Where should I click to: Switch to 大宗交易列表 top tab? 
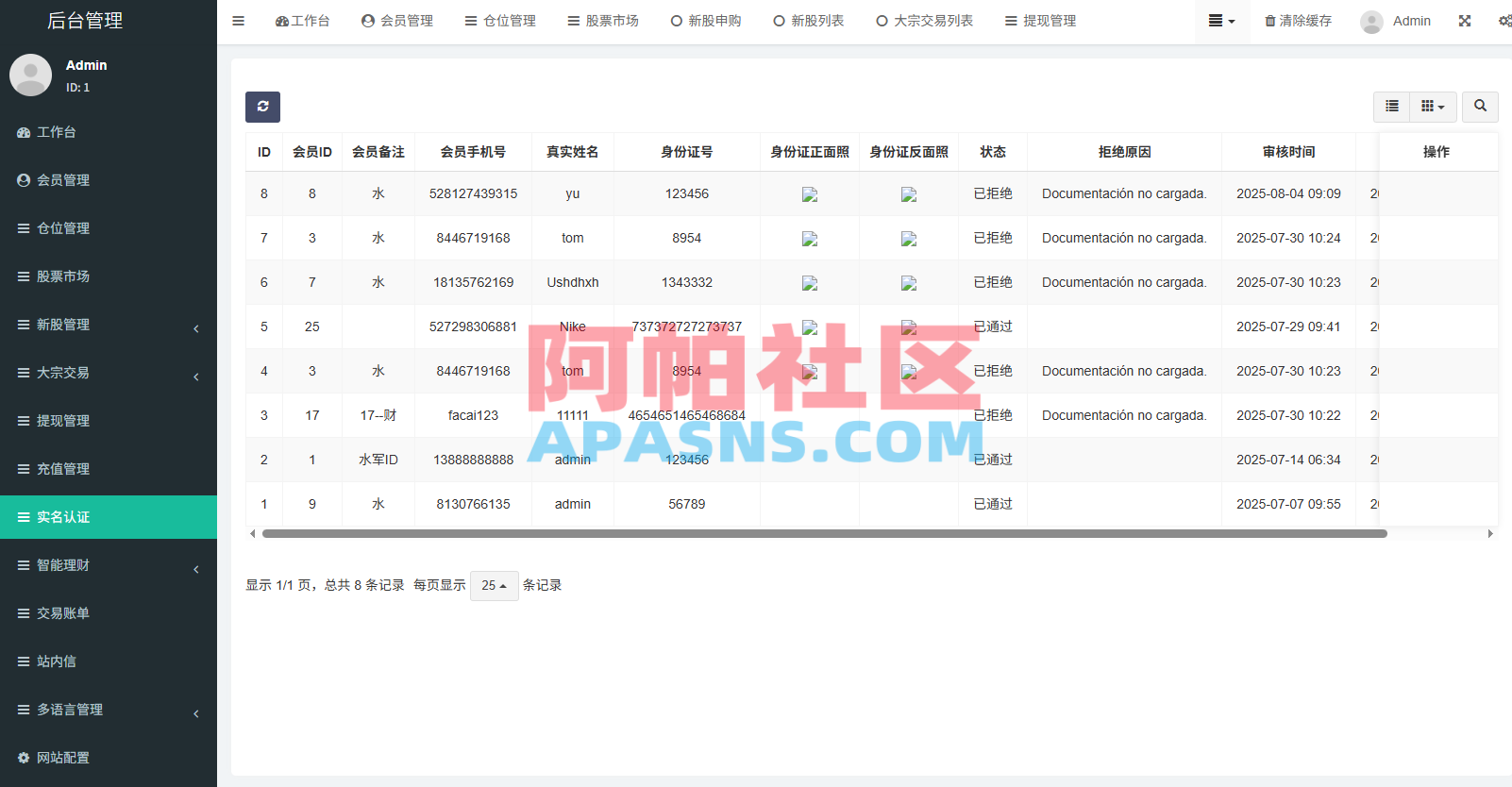click(x=924, y=21)
